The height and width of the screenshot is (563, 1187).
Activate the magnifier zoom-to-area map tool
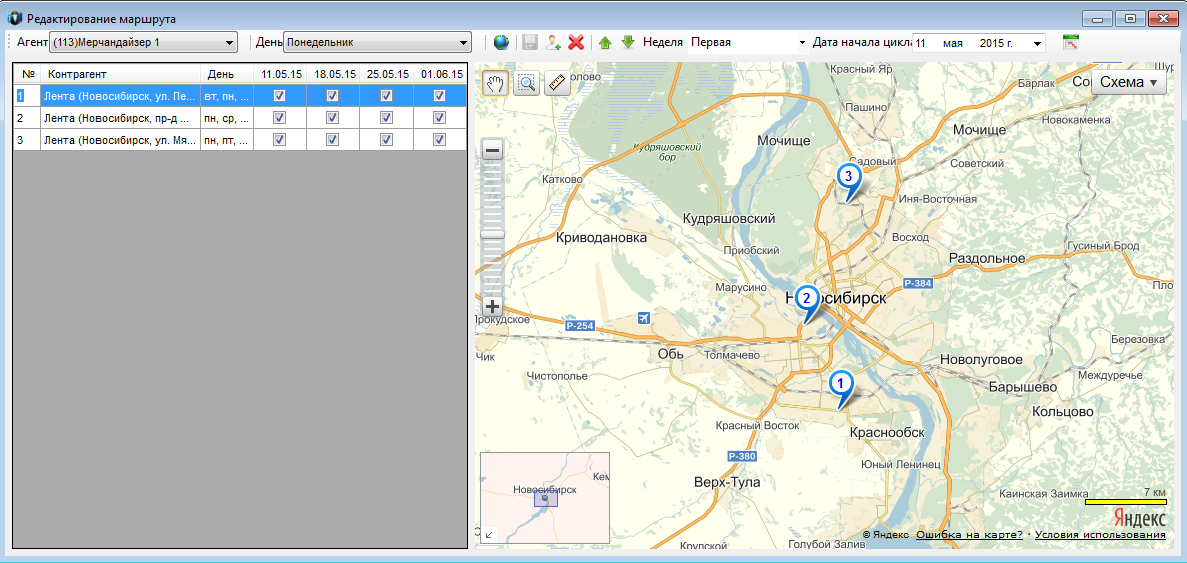click(526, 83)
